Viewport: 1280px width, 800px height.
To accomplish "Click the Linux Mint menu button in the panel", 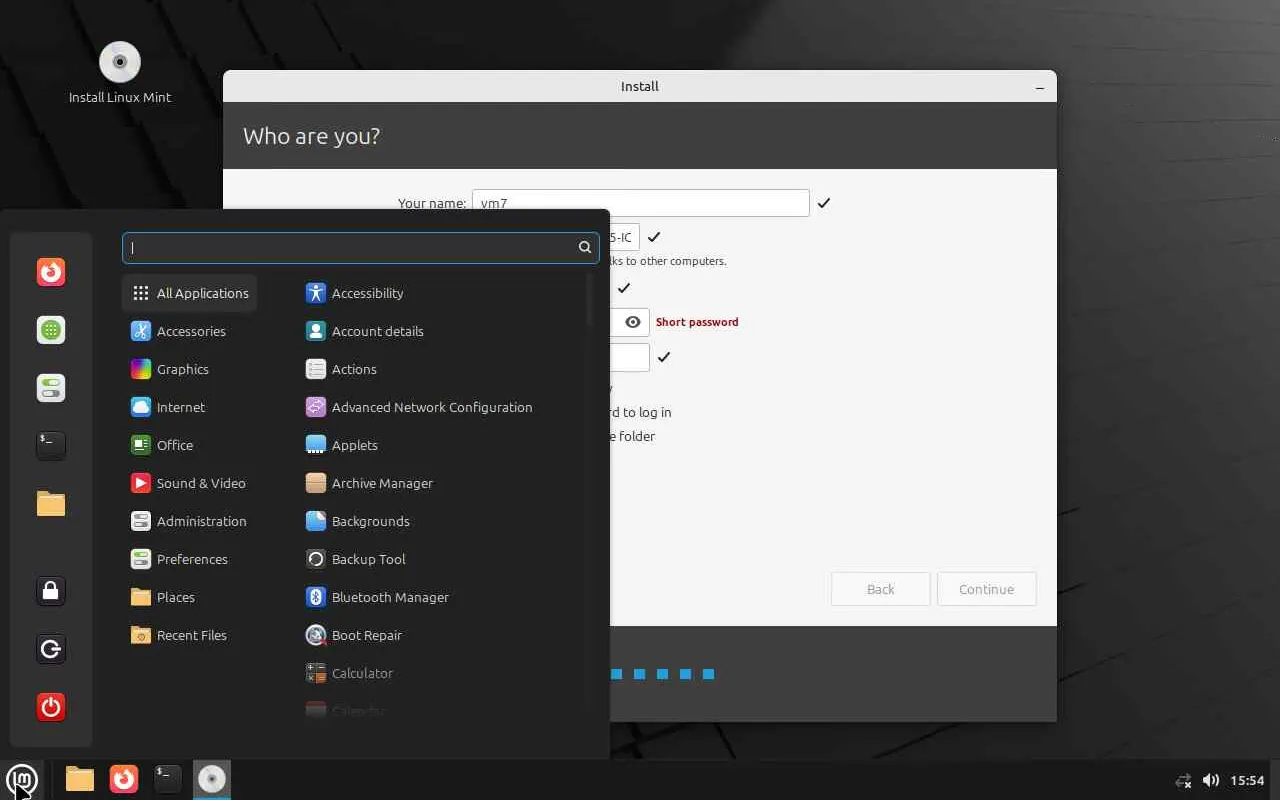I will click(x=21, y=779).
